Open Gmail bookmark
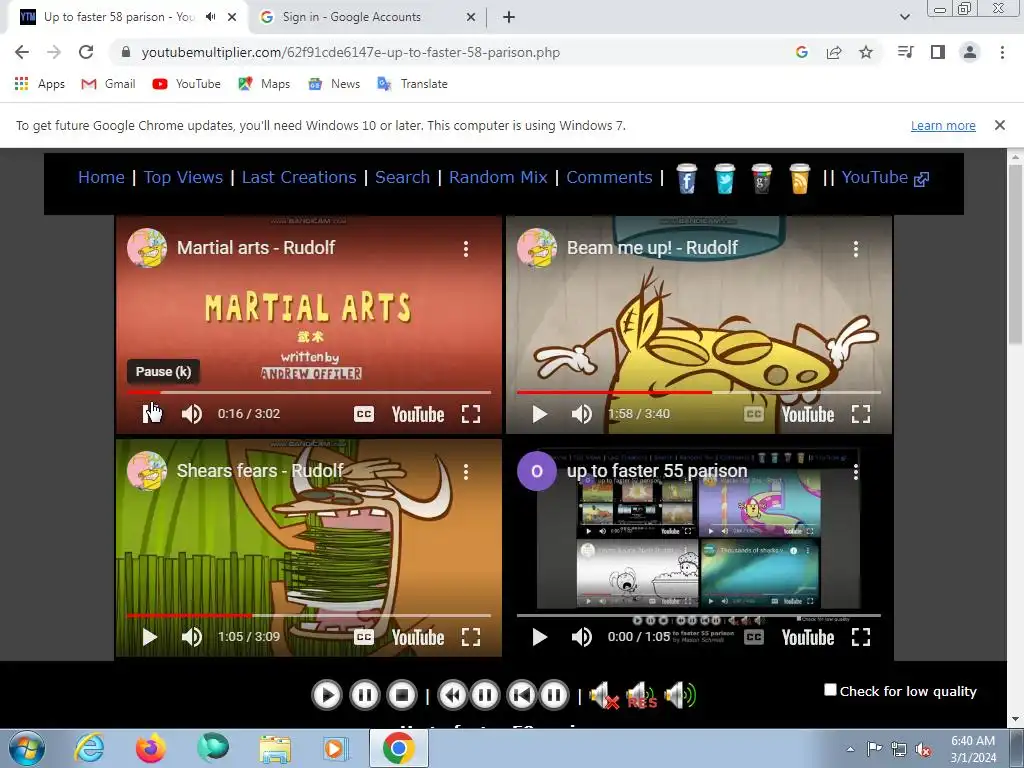 (x=108, y=84)
